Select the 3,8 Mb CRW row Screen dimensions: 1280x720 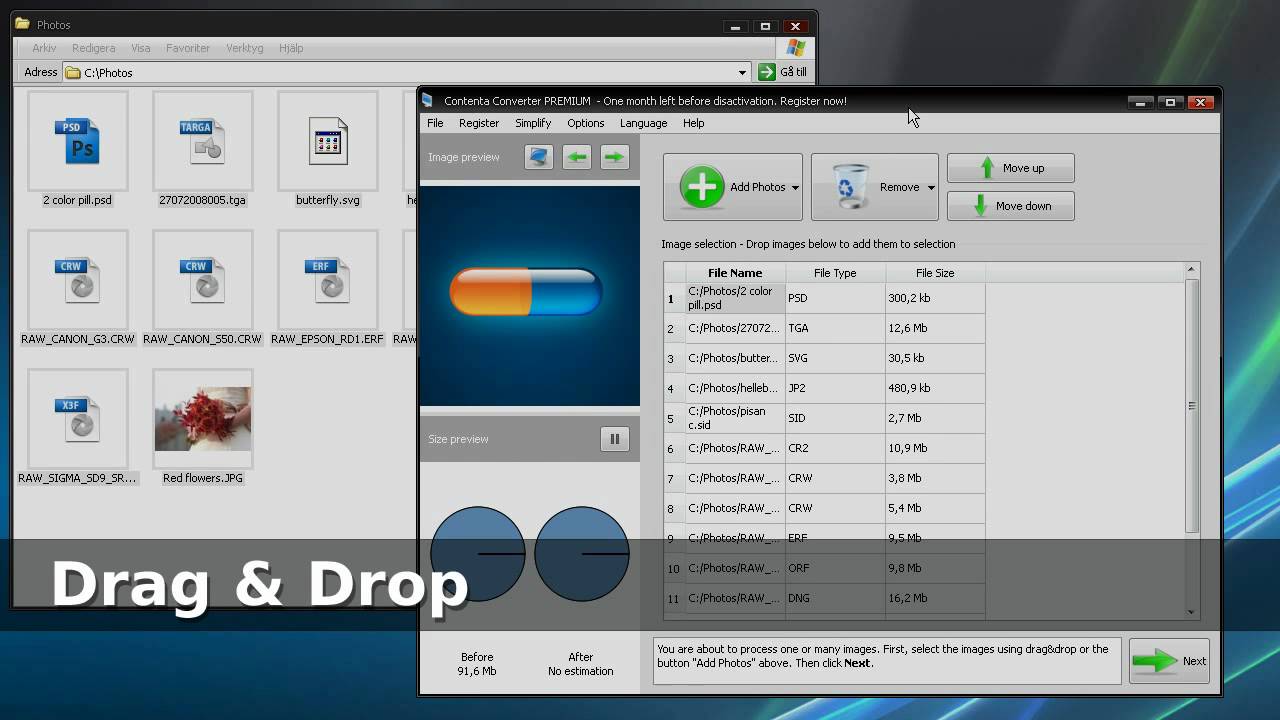pos(824,478)
